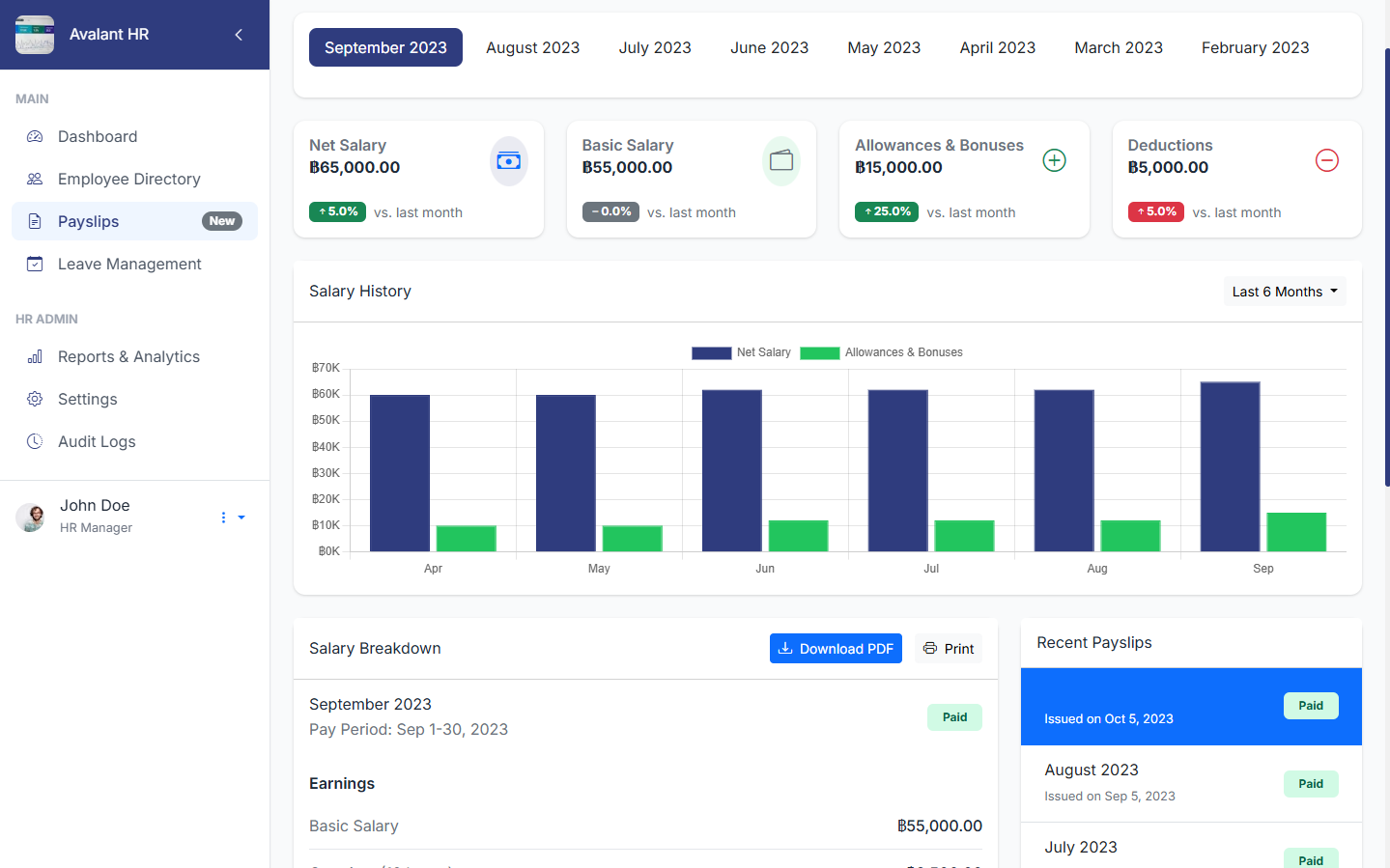Click the Reports & Analytics chart icon
This screenshot has width=1390, height=868.
pos(35,357)
